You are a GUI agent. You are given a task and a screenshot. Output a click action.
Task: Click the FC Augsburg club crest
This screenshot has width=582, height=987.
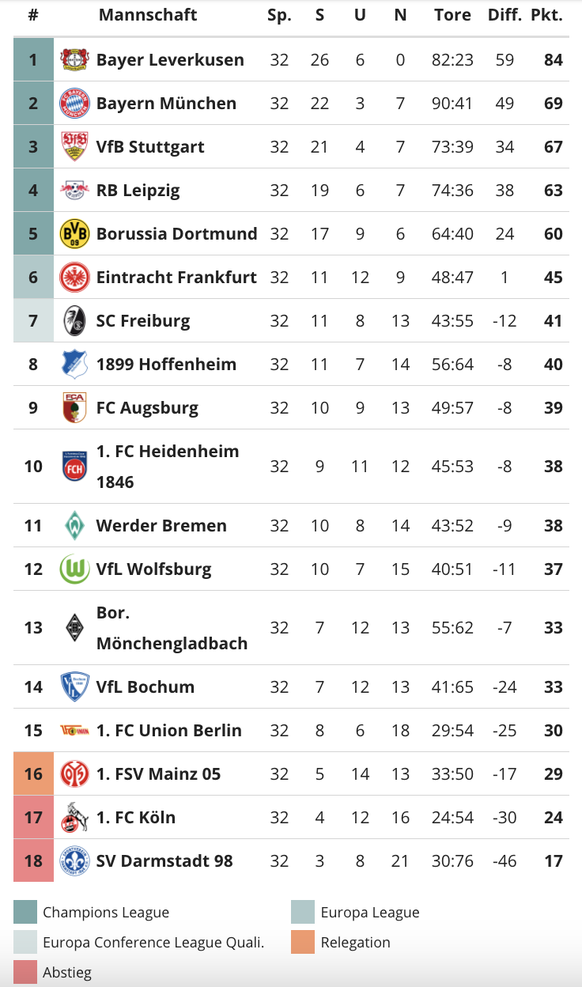(74, 407)
